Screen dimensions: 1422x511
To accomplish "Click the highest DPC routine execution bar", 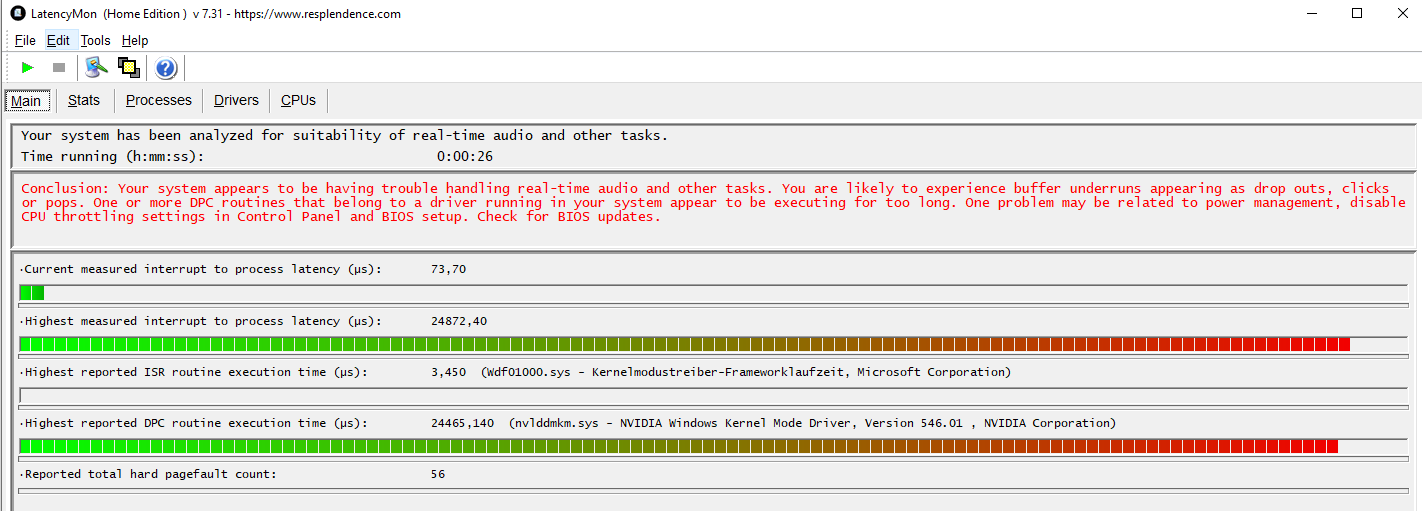I will 714,446.
